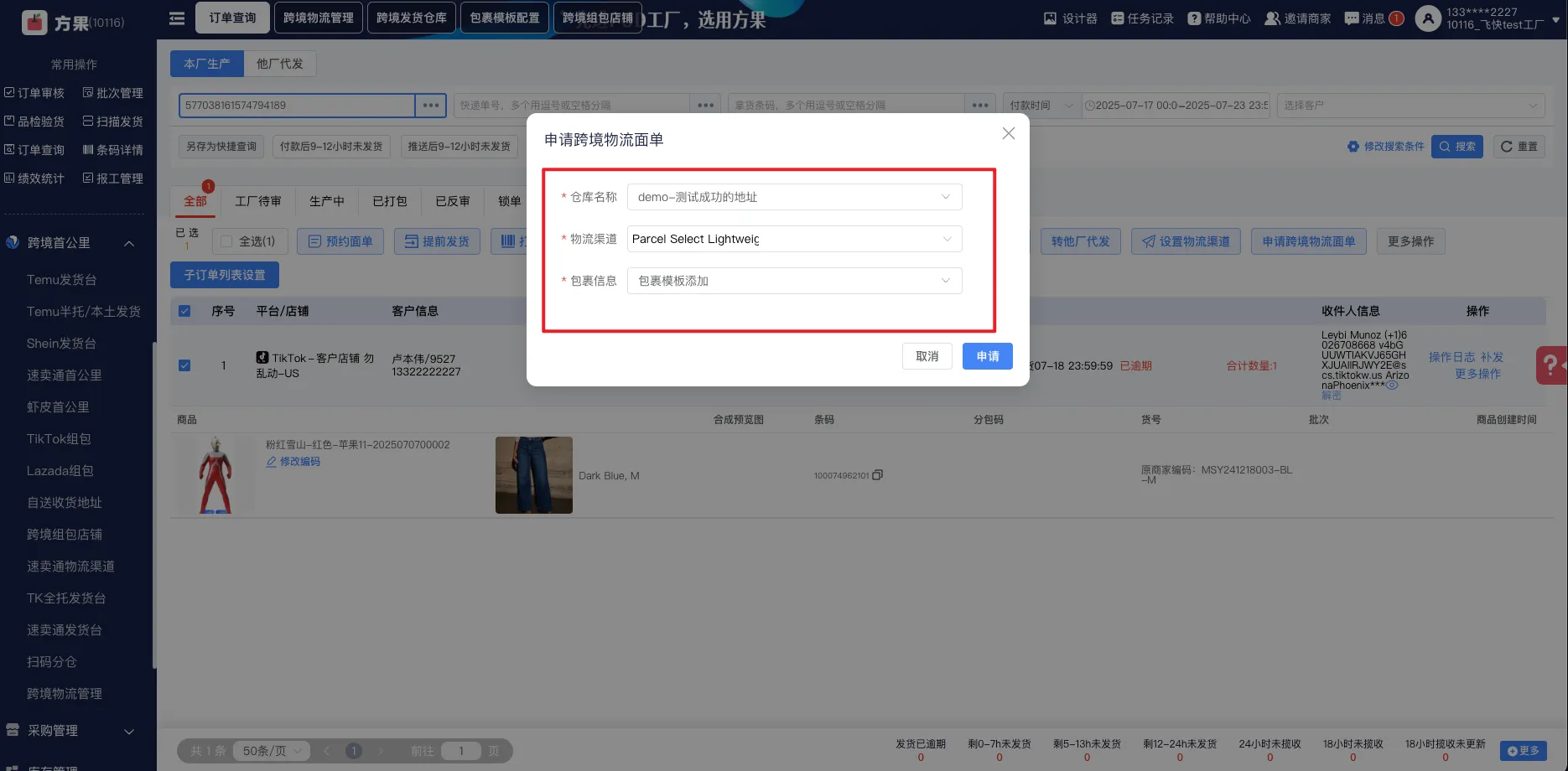1568x771 pixels.
Task: Select the 工厂待审 status tab
Action: click(258, 201)
